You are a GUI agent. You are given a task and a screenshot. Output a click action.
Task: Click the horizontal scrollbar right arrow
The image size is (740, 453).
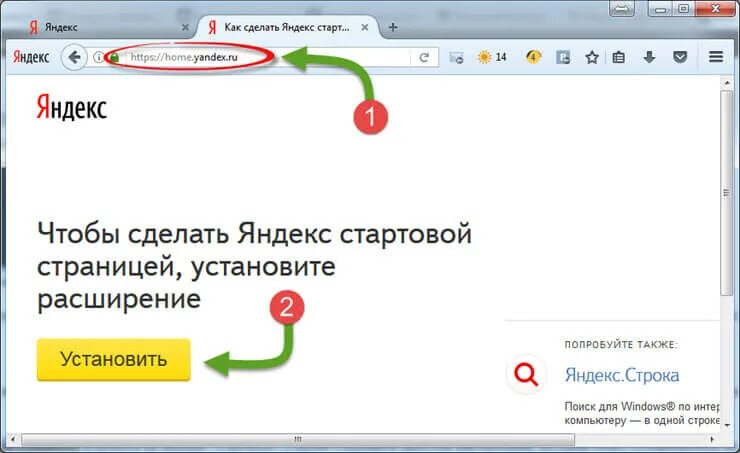(712, 439)
